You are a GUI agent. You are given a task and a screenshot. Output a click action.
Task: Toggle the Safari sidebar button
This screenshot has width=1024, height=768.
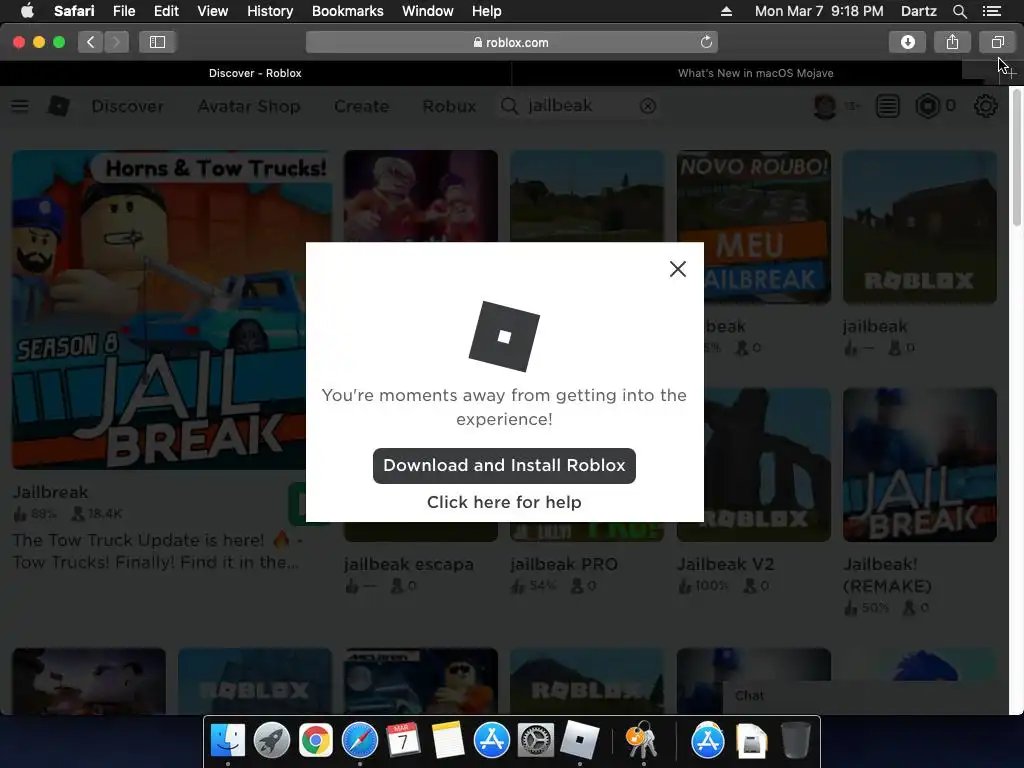point(157,42)
